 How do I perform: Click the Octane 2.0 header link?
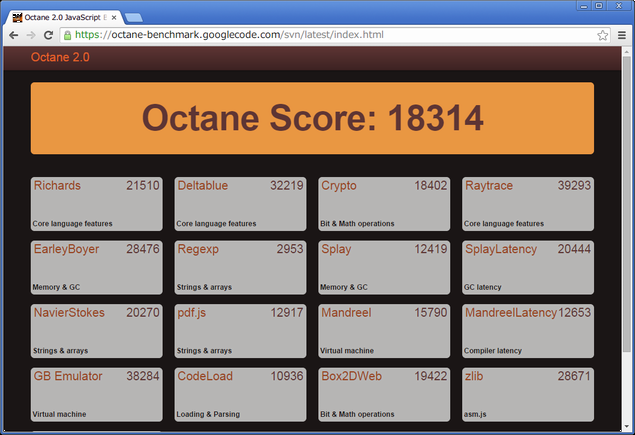click(60, 57)
